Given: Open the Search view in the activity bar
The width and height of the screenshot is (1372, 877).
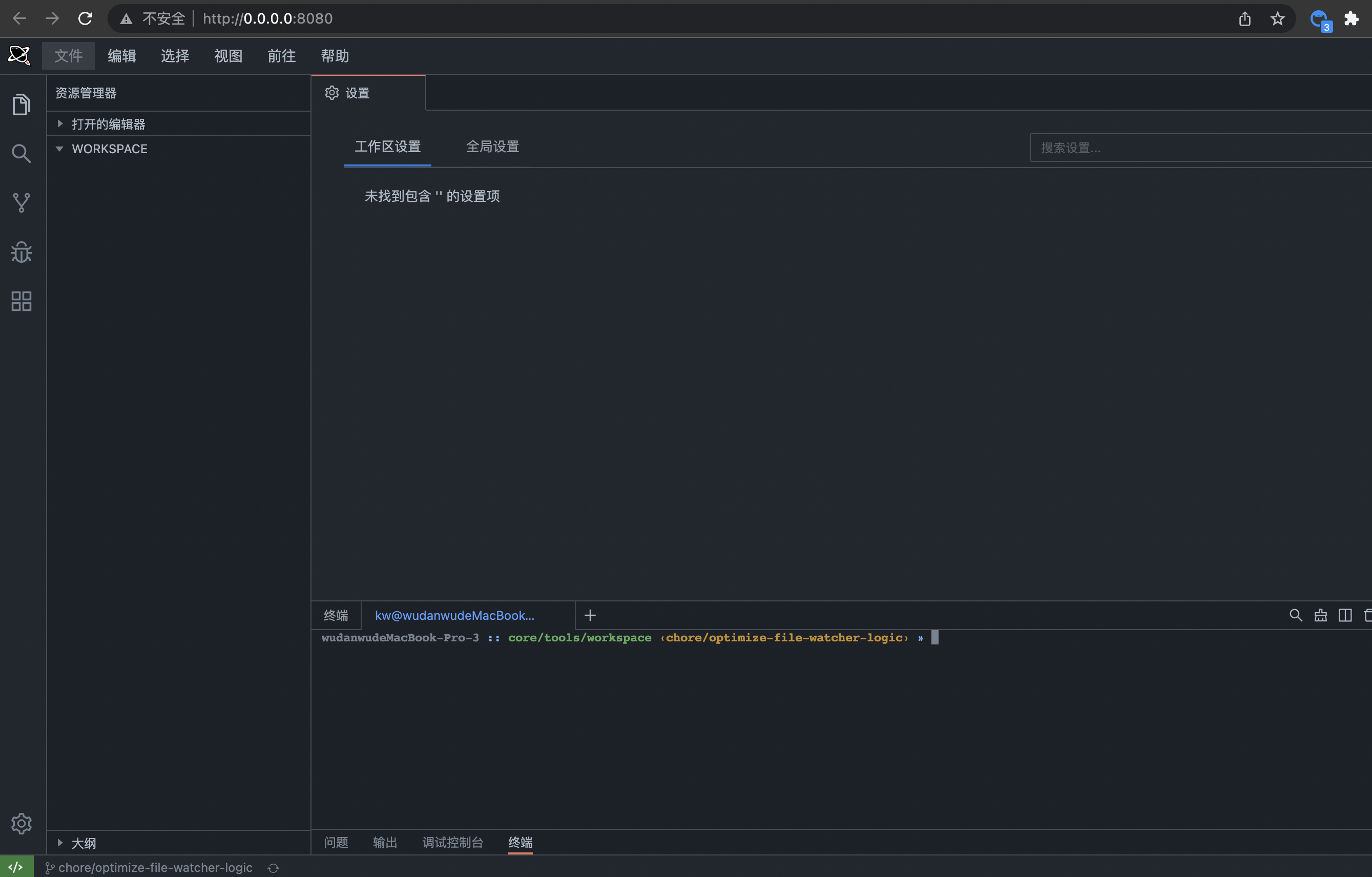Looking at the screenshot, I should [20, 153].
